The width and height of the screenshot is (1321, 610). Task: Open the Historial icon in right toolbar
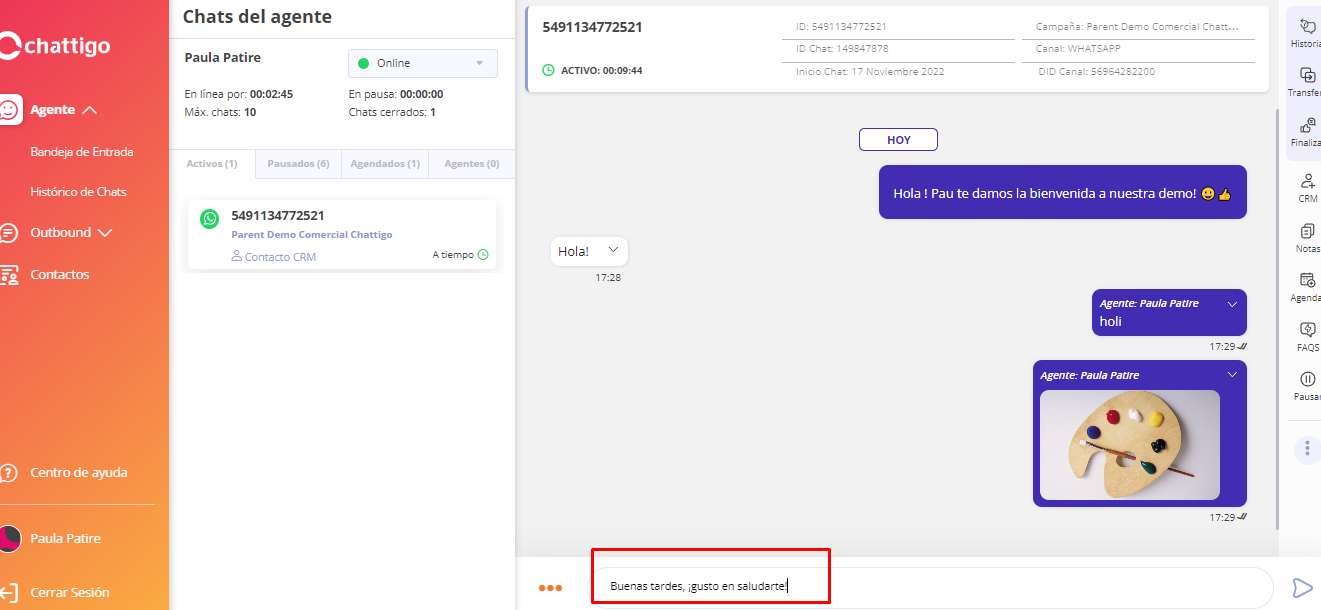[1306, 27]
